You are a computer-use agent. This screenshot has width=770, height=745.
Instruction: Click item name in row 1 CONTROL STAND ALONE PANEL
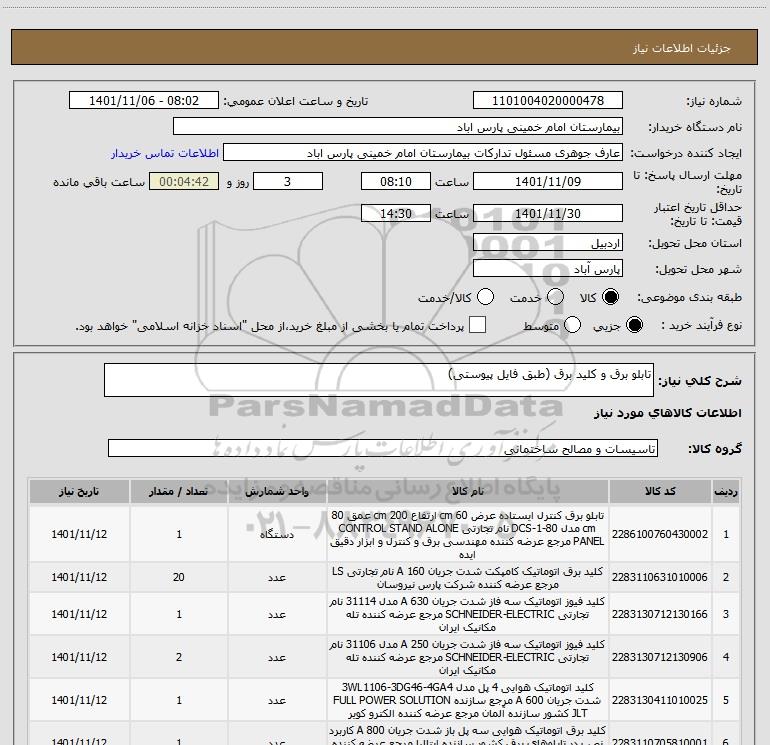point(468,534)
